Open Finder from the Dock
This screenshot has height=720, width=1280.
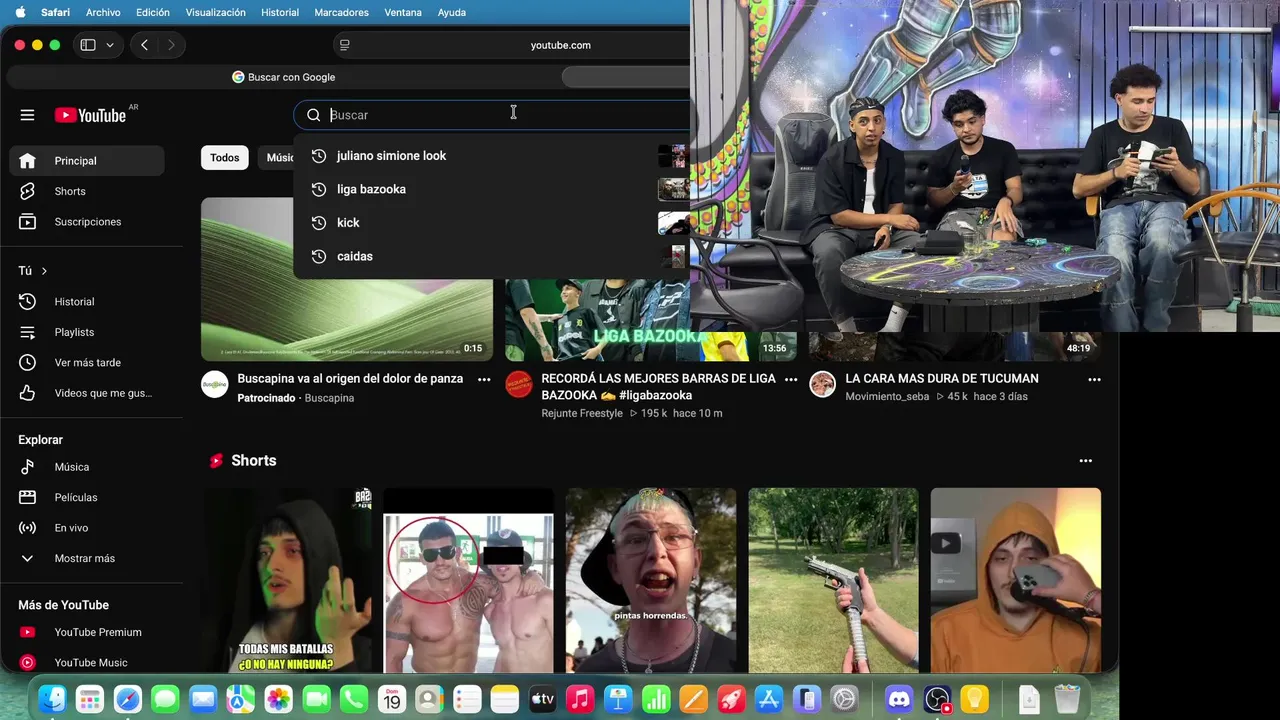pos(52,699)
